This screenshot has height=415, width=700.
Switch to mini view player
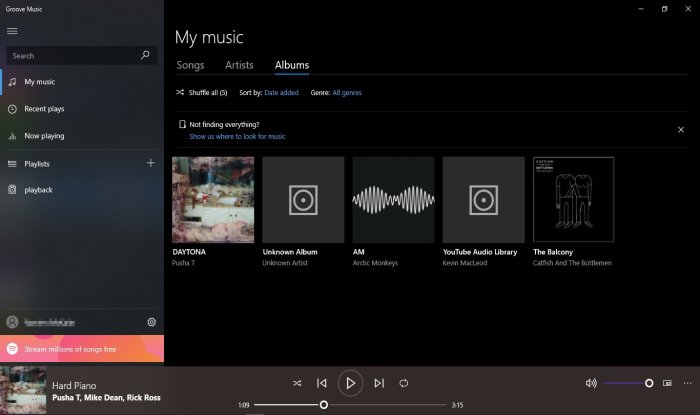pos(667,383)
